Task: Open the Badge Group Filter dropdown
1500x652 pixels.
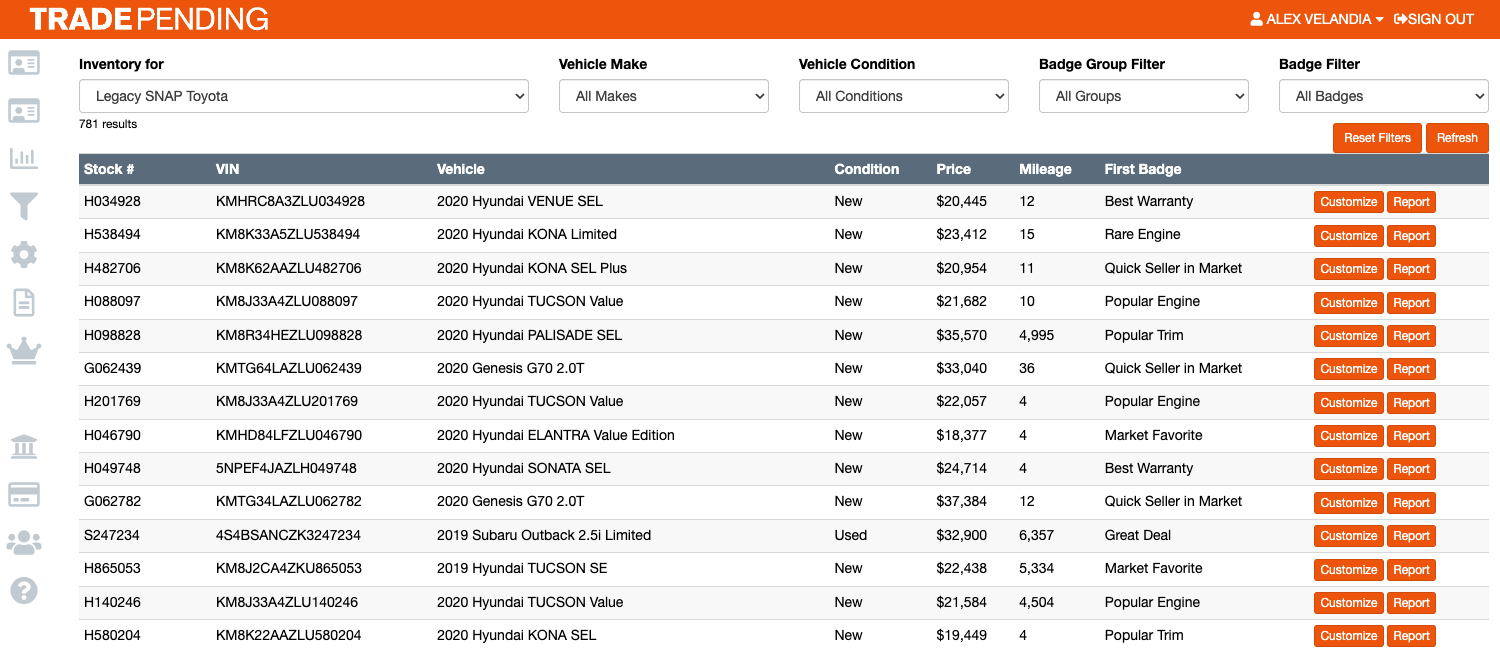Action: [x=1143, y=96]
